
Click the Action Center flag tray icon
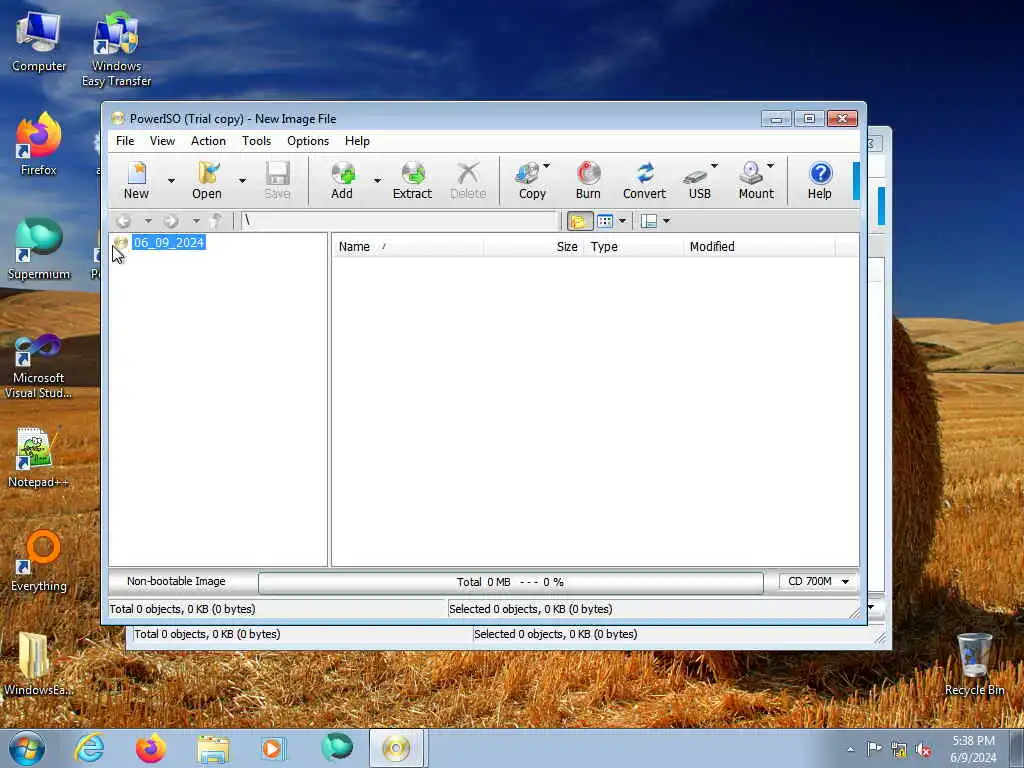(x=874, y=749)
